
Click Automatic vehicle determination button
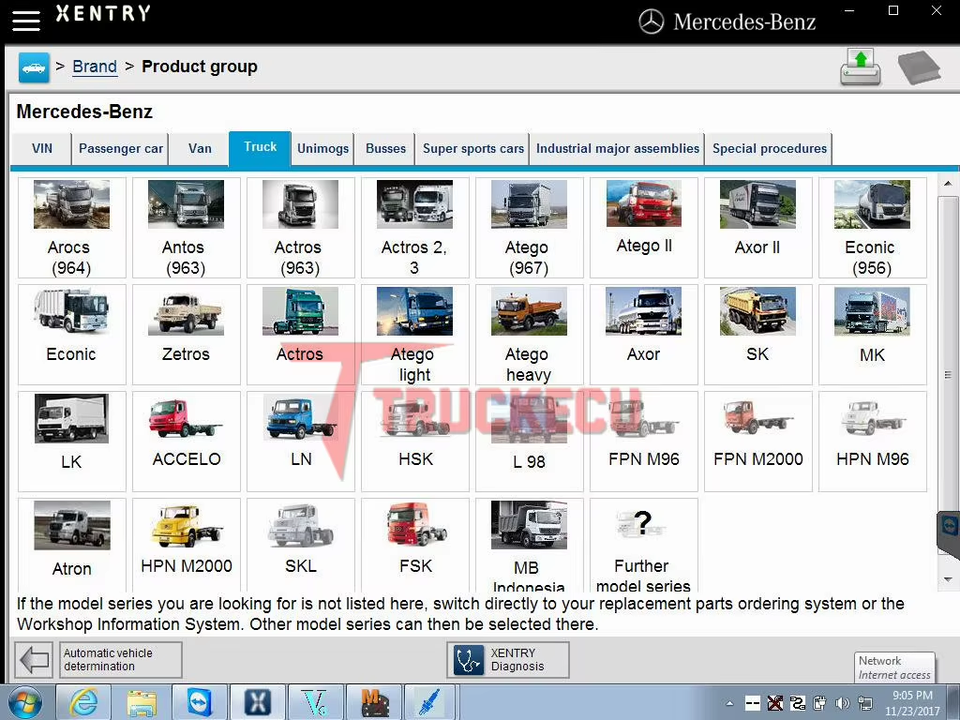click(121, 659)
